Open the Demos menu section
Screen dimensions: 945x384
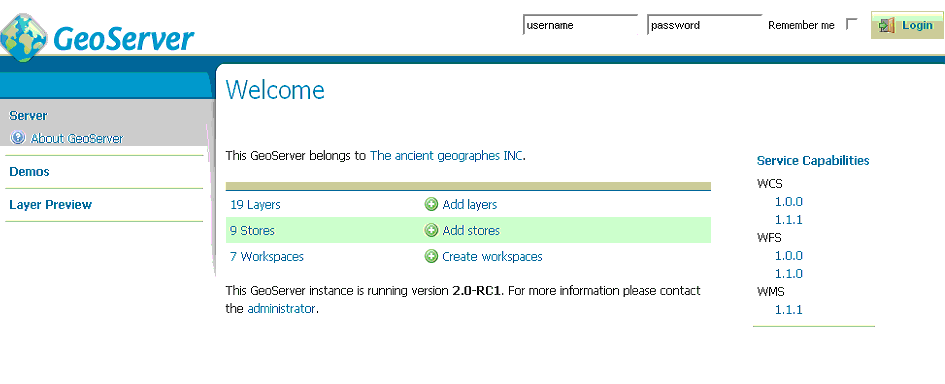30,172
